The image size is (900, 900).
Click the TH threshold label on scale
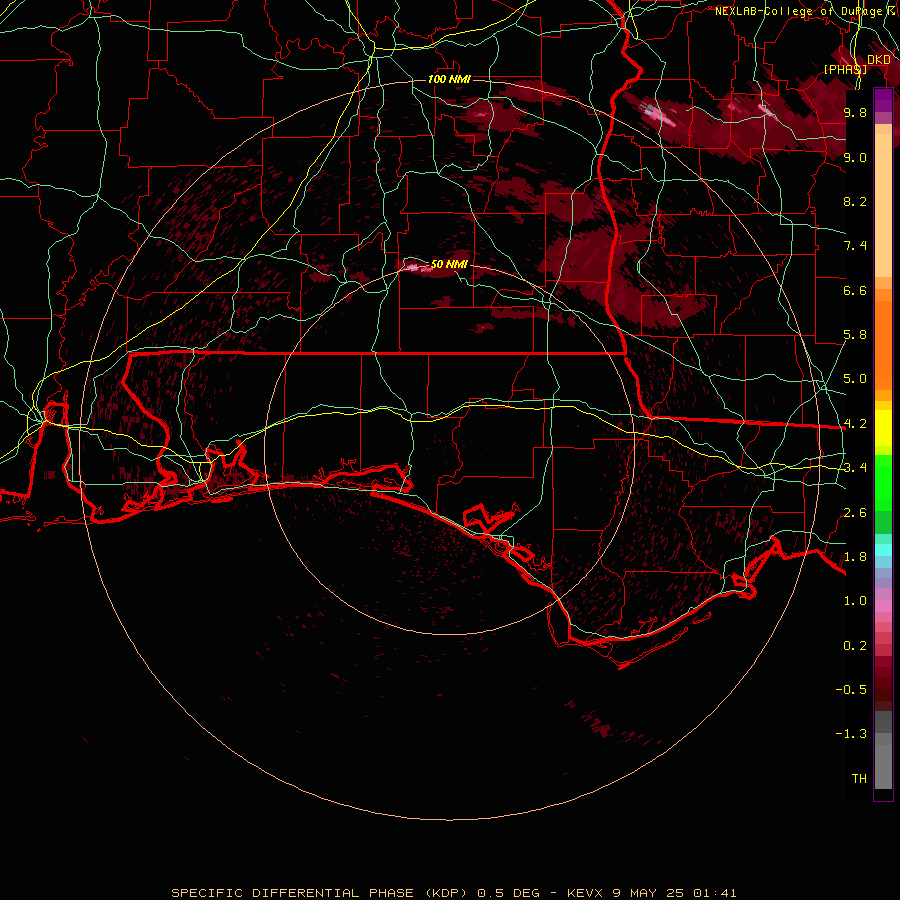(859, 779)
